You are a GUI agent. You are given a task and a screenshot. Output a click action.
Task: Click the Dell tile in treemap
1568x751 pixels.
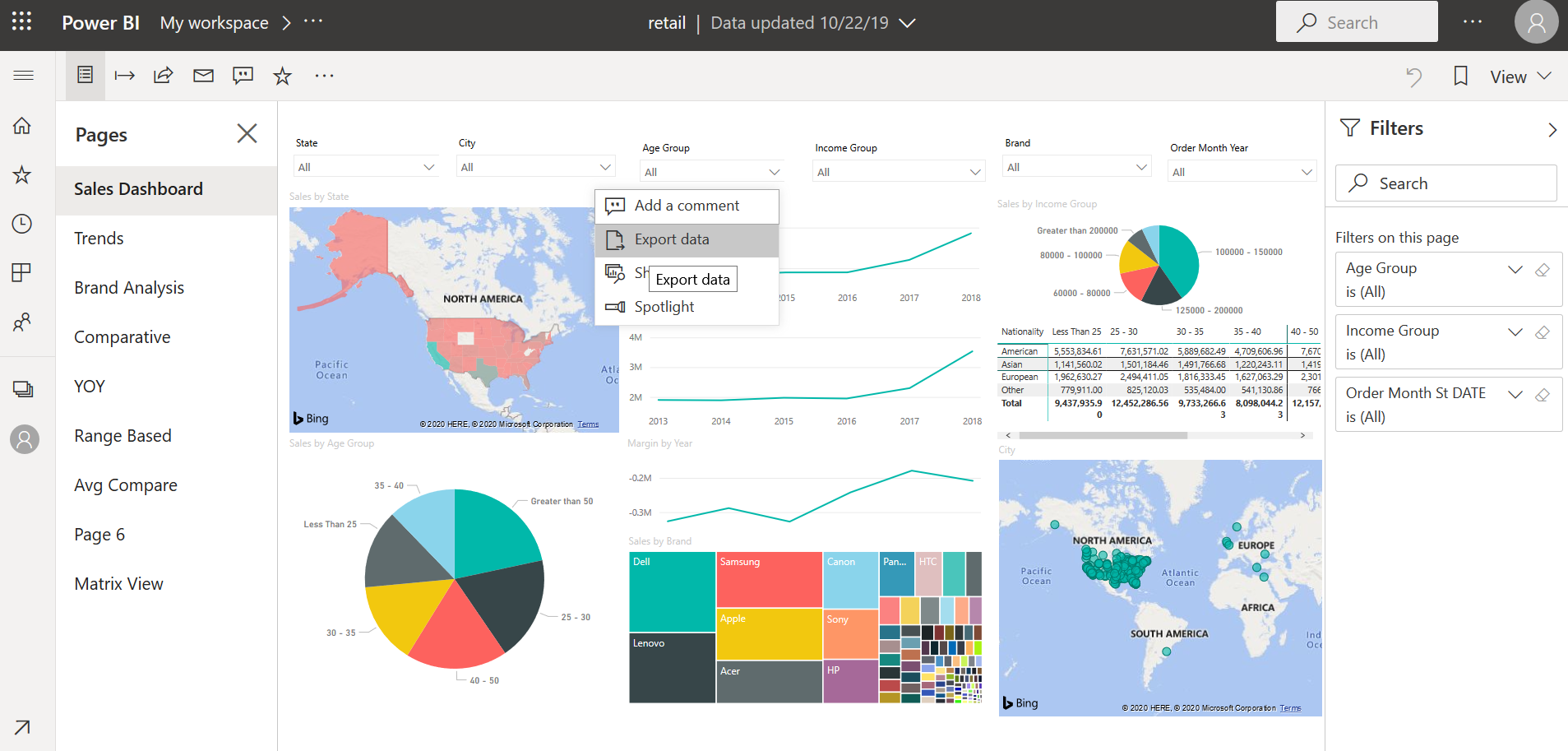[672, 591]
